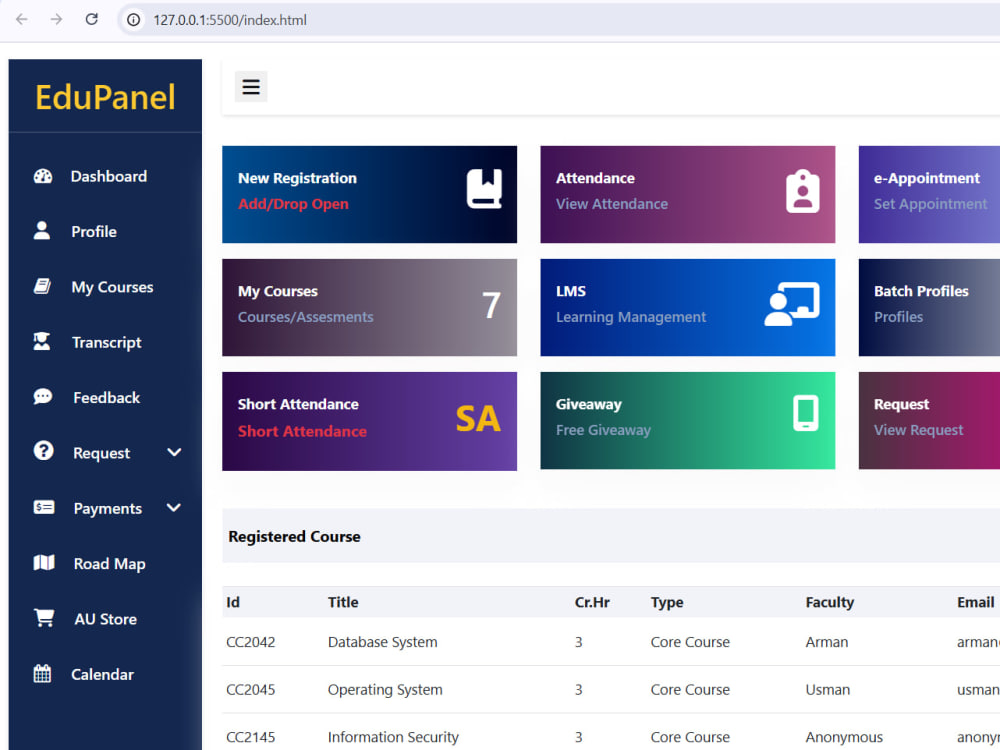Click the Add/Drop Open link
Image resolution: width=1000 pixels, height=750 pixels.
click(x=293, y=204)
